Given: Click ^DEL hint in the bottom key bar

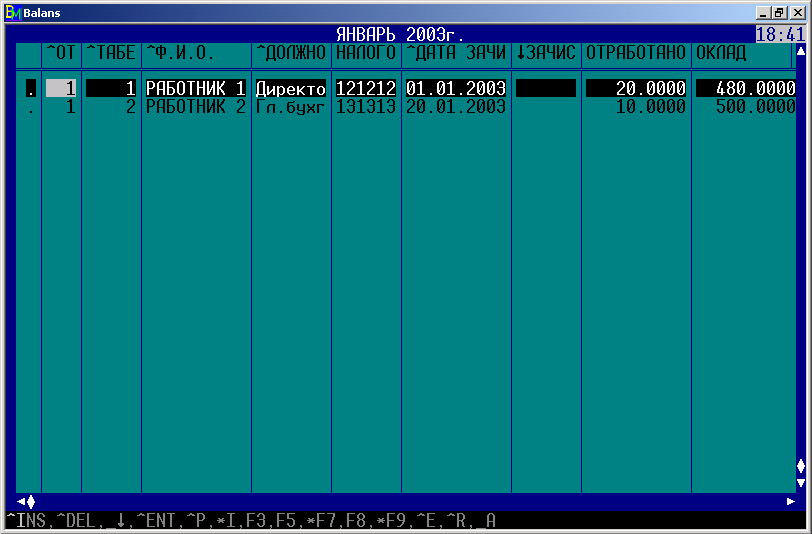Looking at the screenshot, I should [x=76, y=520].
